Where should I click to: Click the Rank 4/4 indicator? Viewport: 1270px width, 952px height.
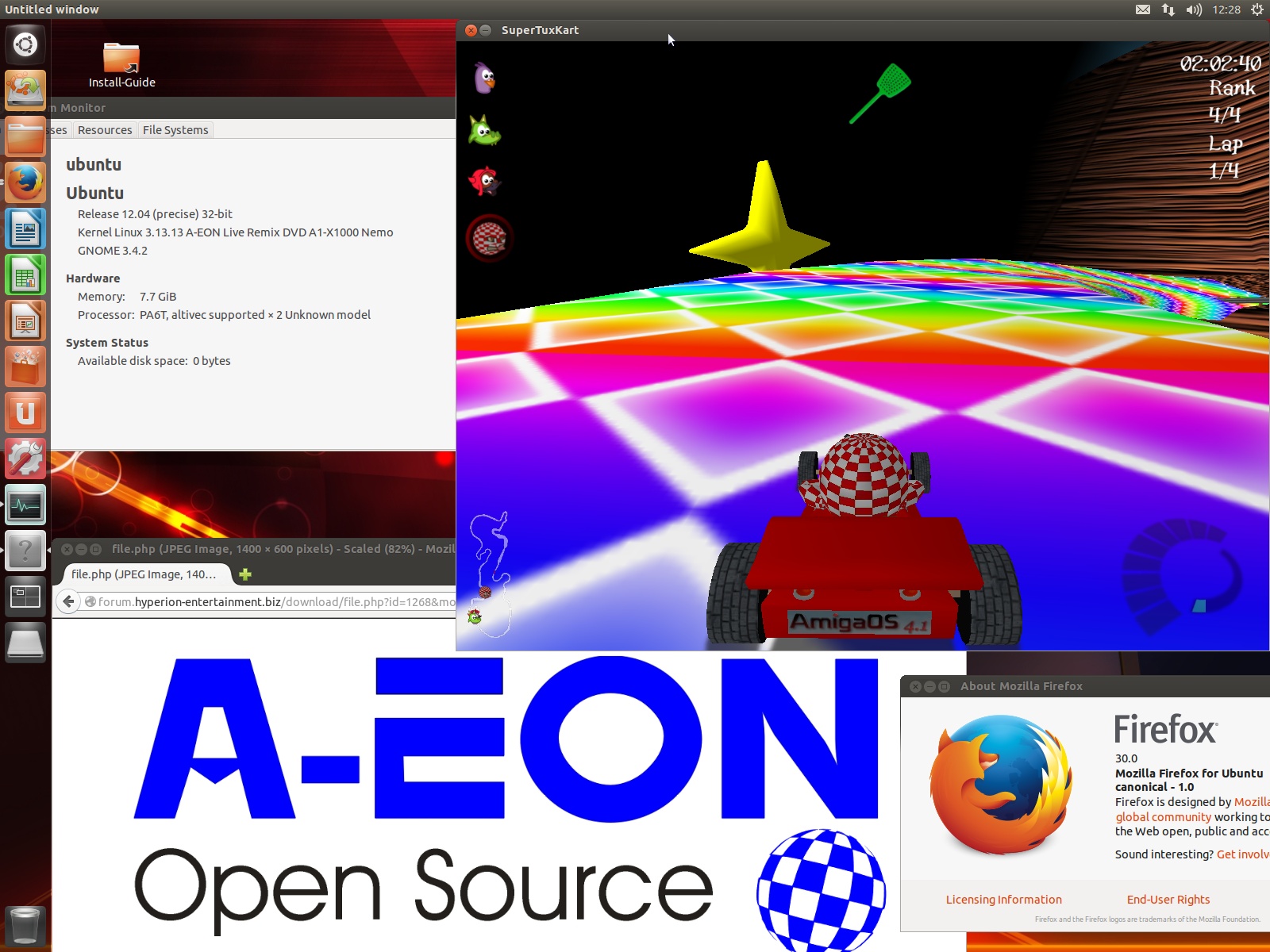(x=1231, y=102)
